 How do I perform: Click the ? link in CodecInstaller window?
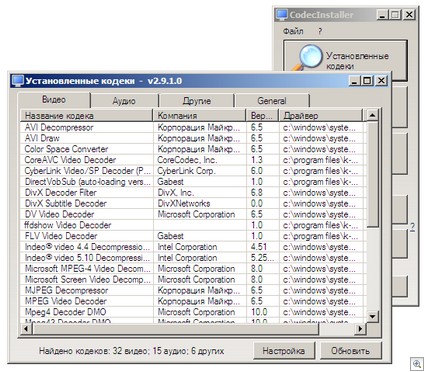(413, 227)
